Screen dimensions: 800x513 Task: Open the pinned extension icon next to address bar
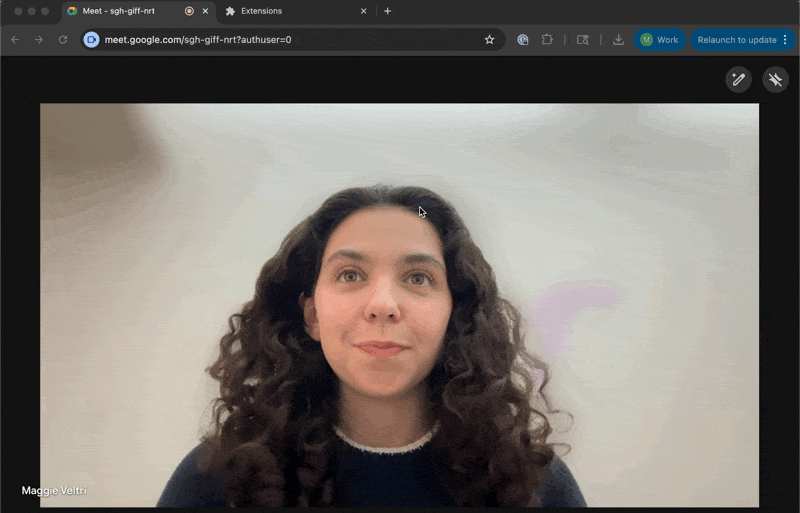pyautogui.click(x=522, y=40)
